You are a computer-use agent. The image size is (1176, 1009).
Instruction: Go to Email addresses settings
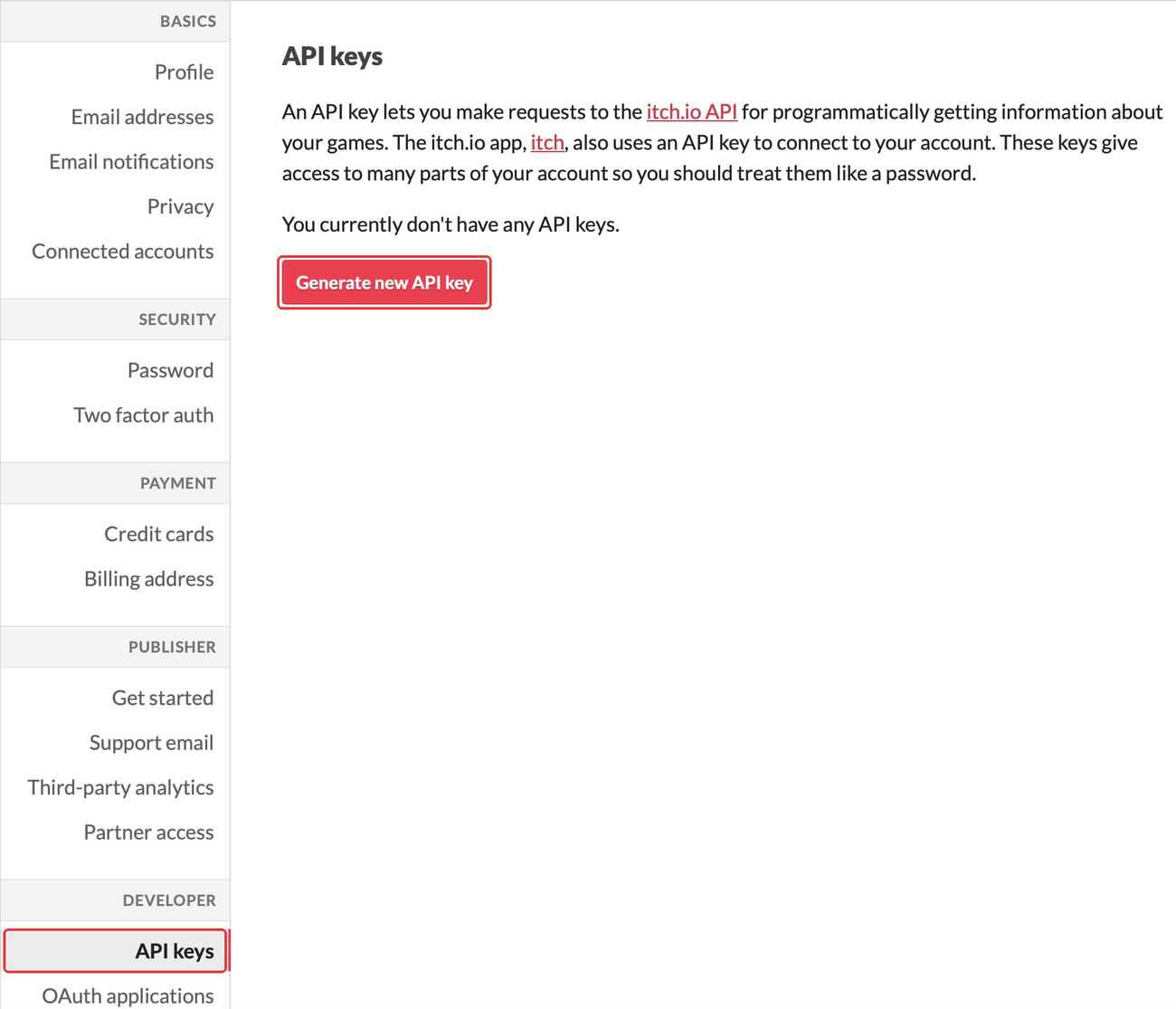[x=142, y=117]
